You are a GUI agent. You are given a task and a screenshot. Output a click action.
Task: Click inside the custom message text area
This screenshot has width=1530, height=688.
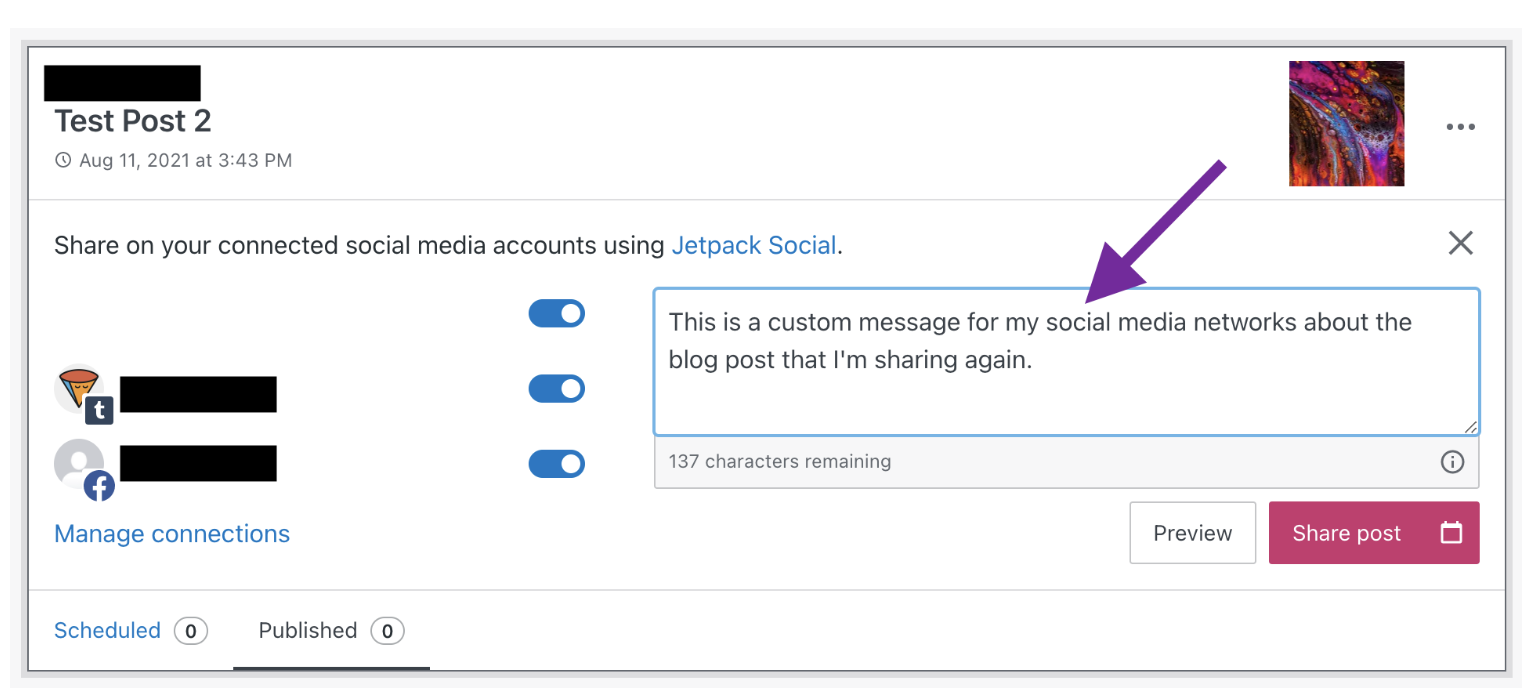coord(1067,362)
